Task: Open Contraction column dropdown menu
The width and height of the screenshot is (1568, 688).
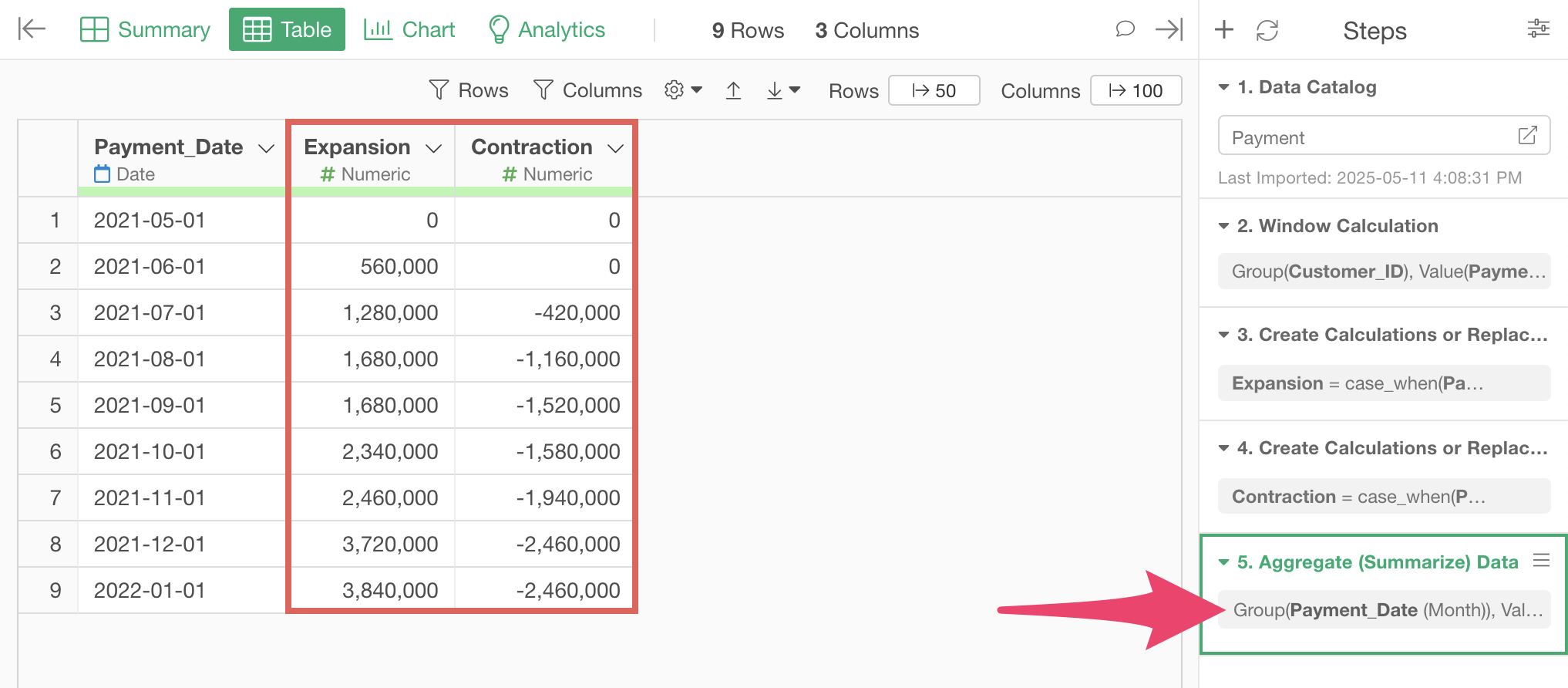Action: pos(615,148)
